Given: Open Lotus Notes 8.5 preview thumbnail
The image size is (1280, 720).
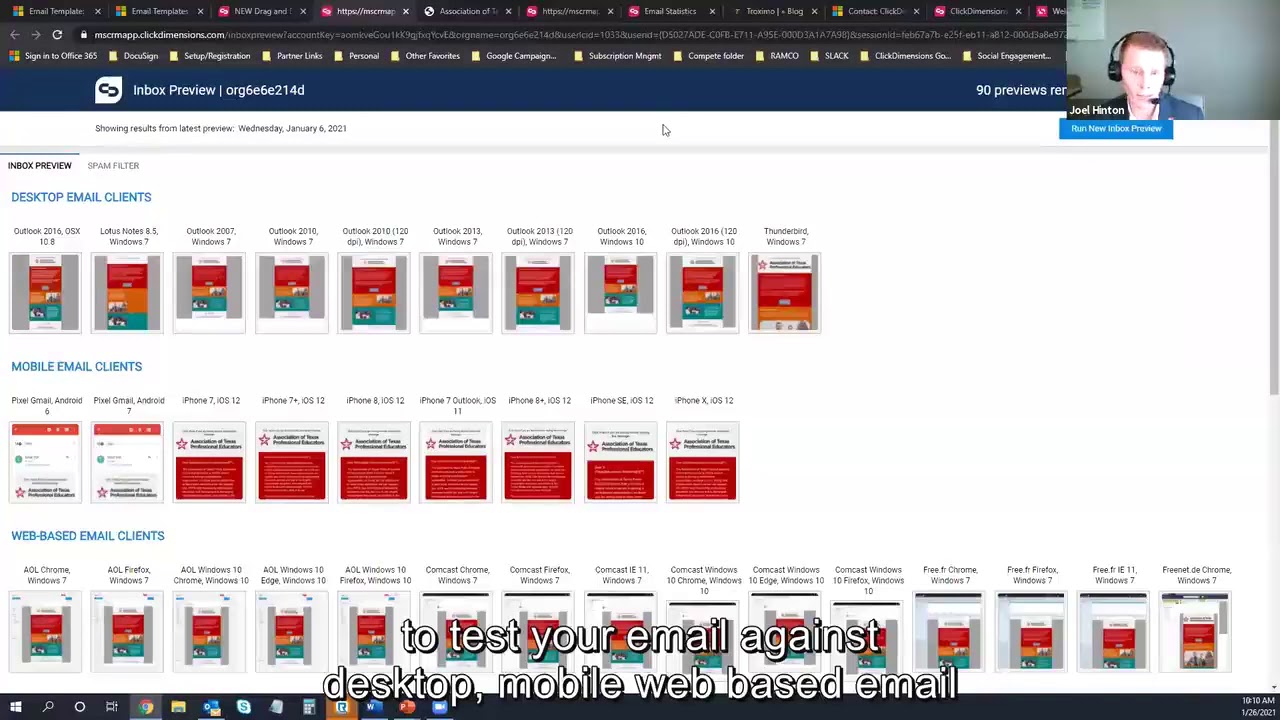Looking at the screenshot, I should (127, 292).
